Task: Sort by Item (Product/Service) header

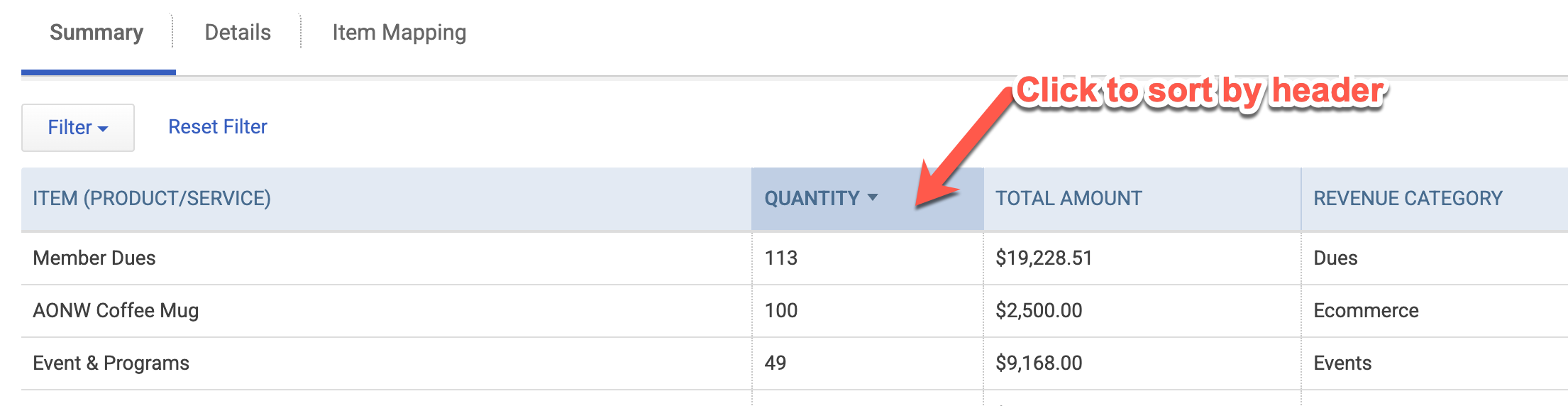Action: tap(152, 199)
